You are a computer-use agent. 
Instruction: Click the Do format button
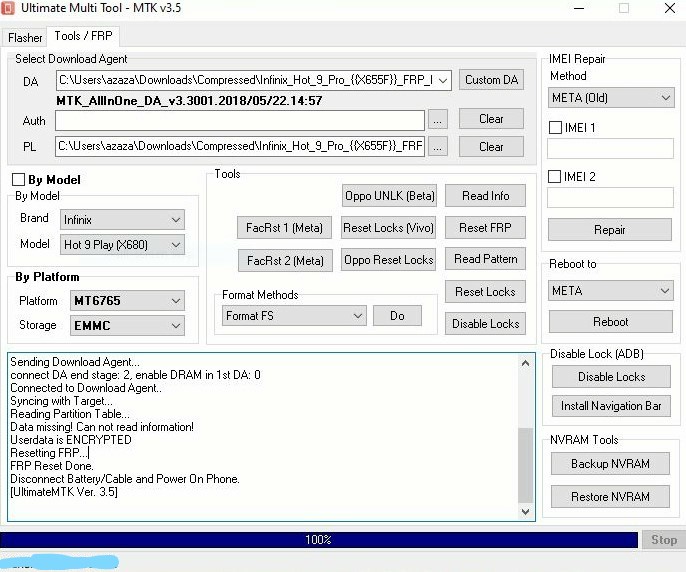[x=397, y=316]
